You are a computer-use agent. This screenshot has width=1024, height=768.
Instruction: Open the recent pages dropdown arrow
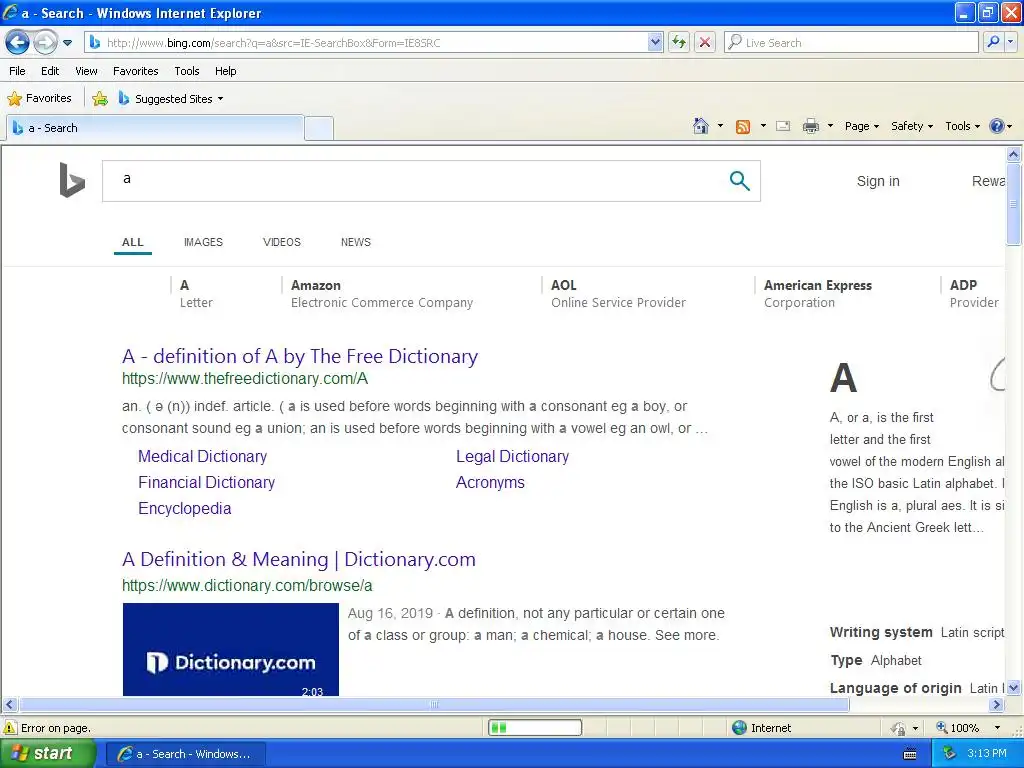pyautogui.click(x=67, y=42)
